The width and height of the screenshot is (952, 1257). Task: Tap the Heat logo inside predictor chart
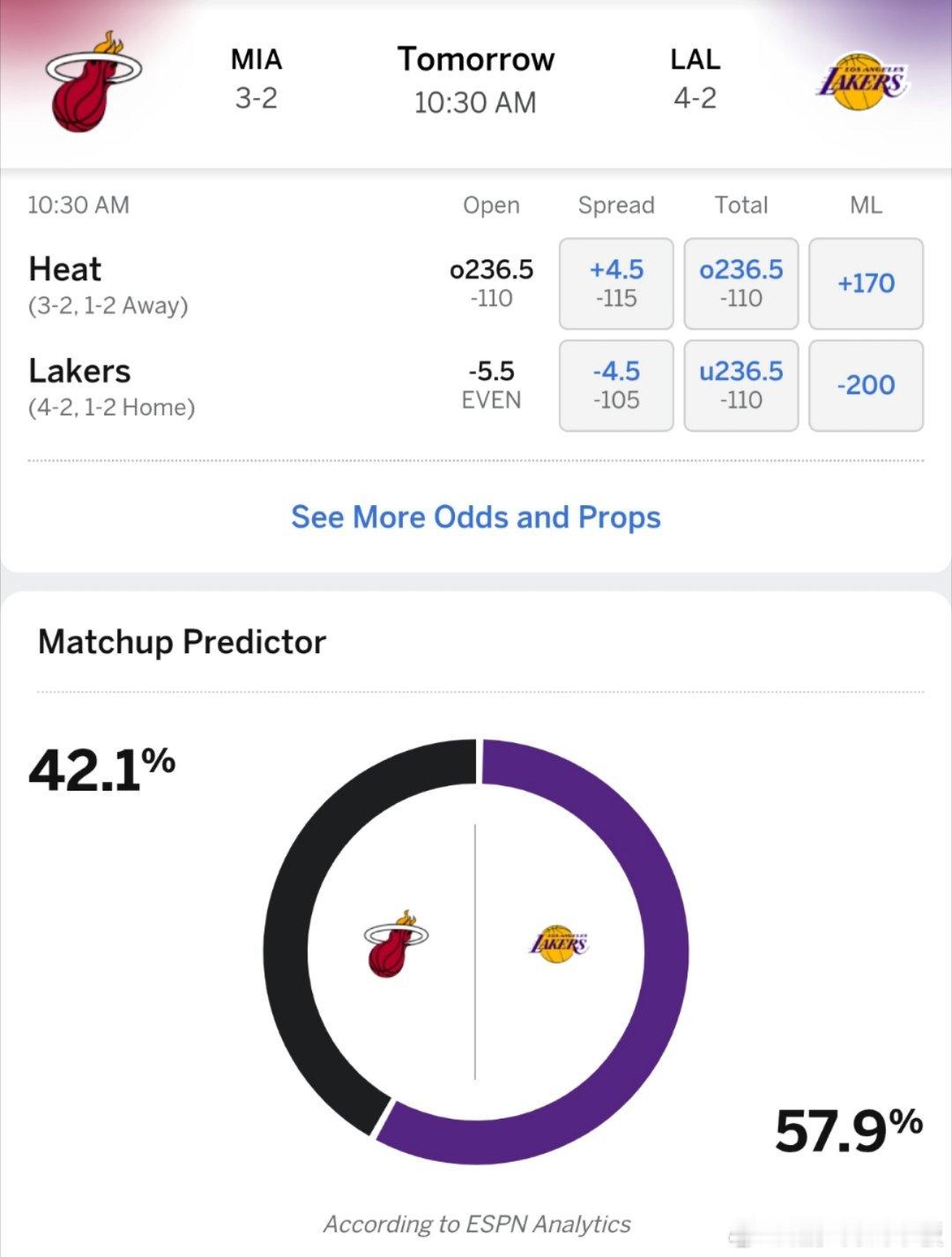[394, 944]
